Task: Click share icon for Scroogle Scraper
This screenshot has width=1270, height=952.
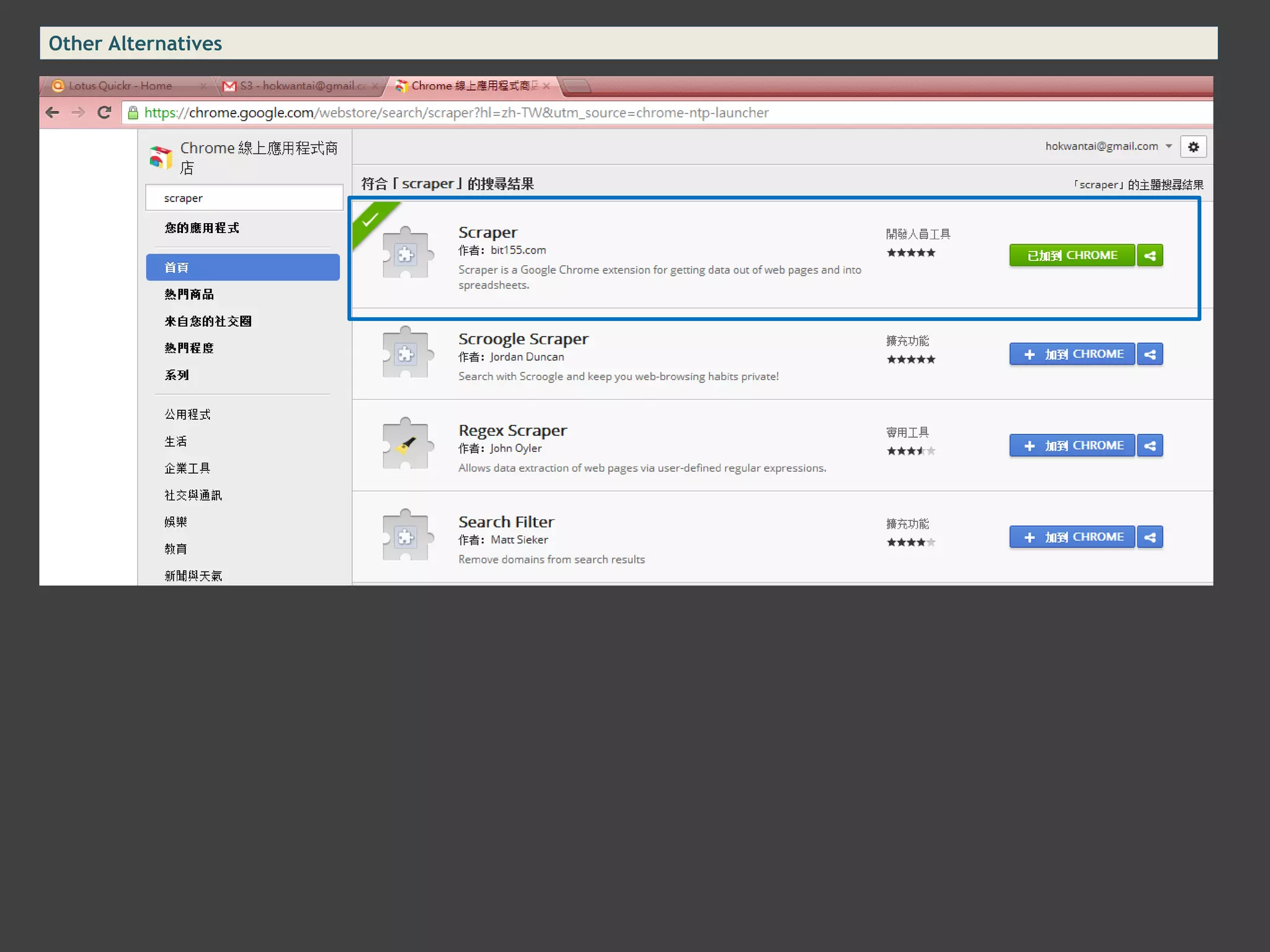Action: tap(1150, 355)
